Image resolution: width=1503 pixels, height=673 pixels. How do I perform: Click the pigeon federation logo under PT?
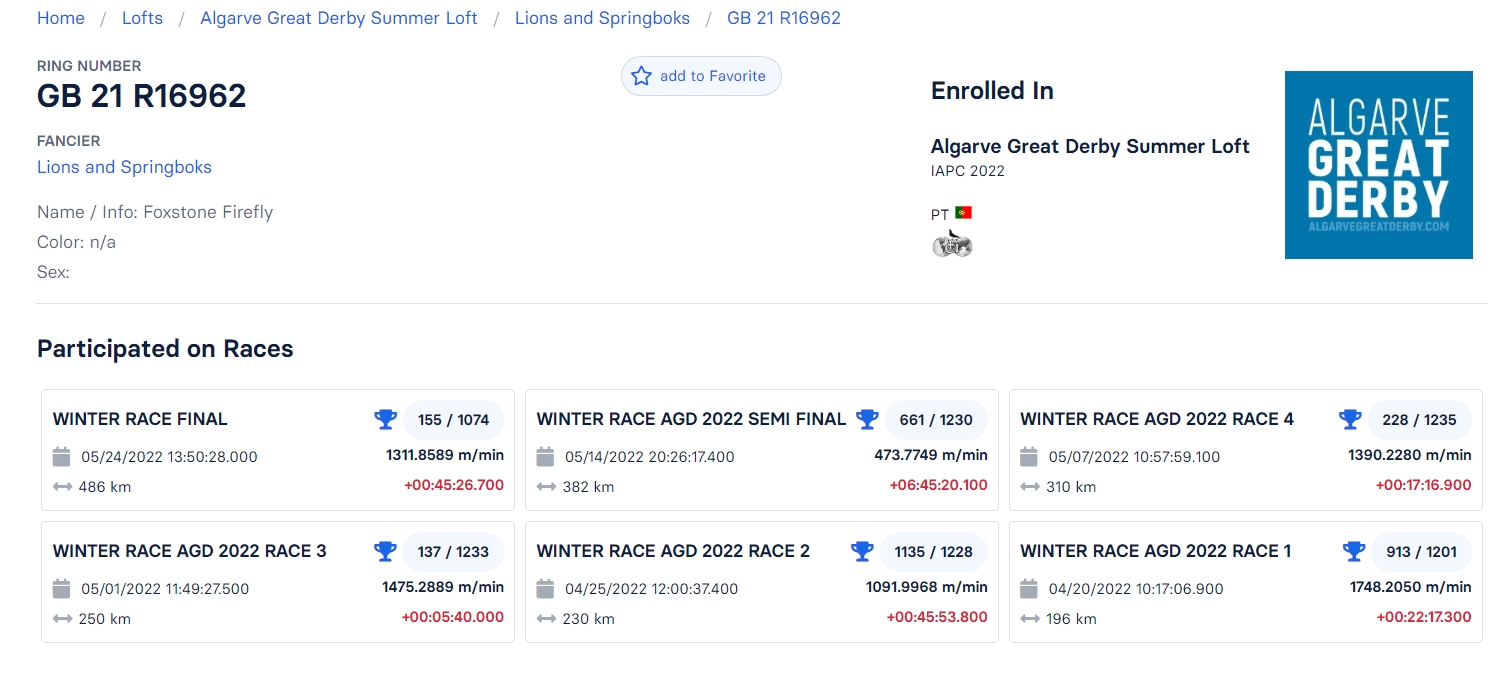point(952,243)
